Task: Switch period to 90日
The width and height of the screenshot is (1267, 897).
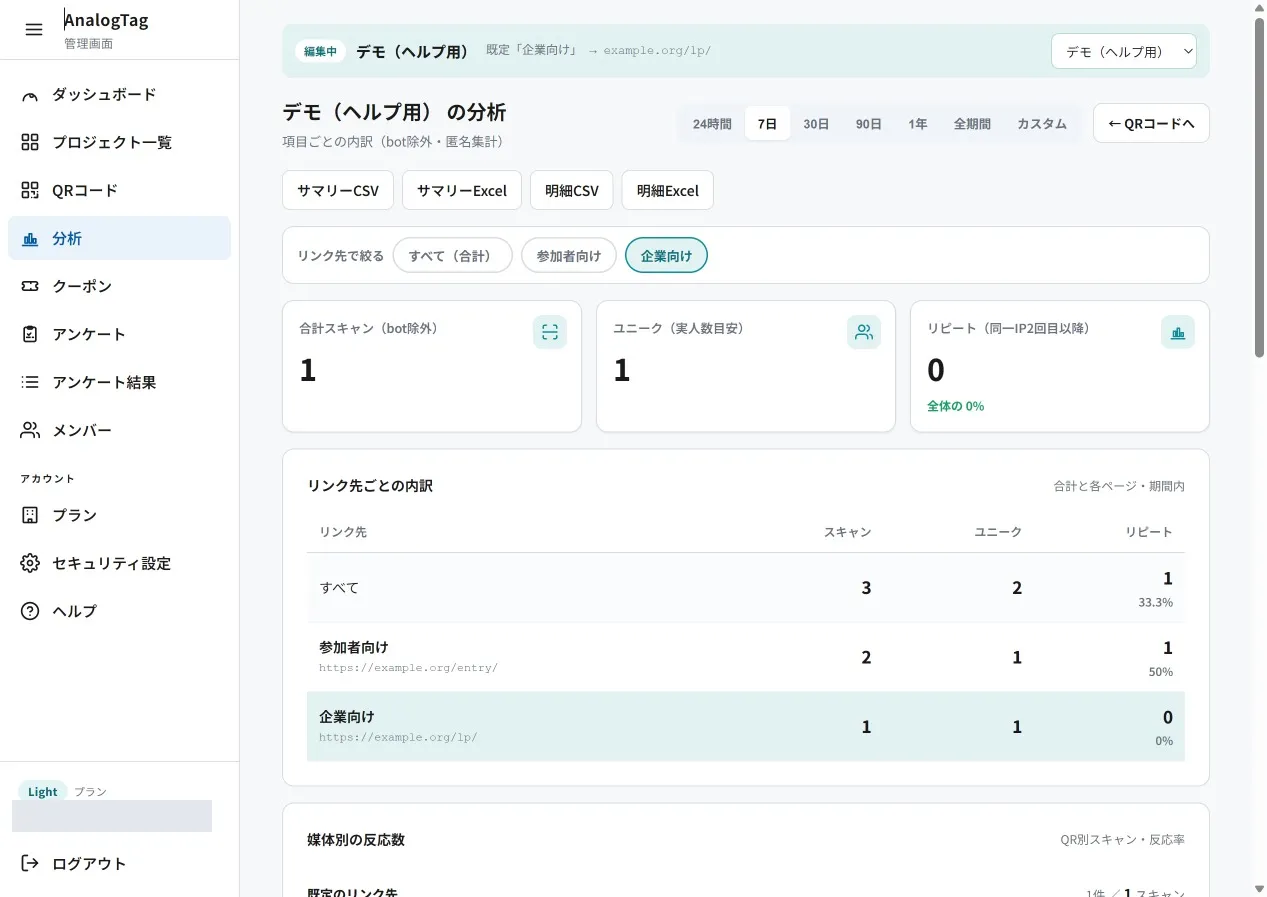Action: pos(868,124)
